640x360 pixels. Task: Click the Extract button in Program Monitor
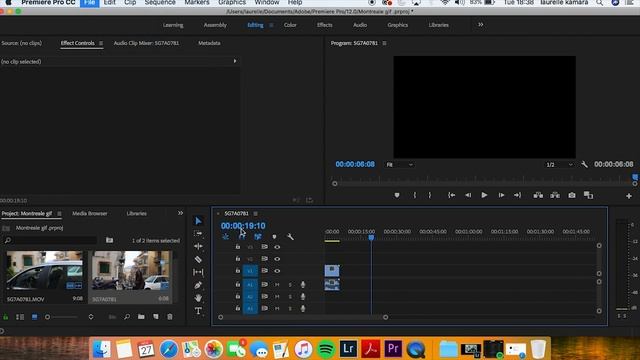[555, 196]
